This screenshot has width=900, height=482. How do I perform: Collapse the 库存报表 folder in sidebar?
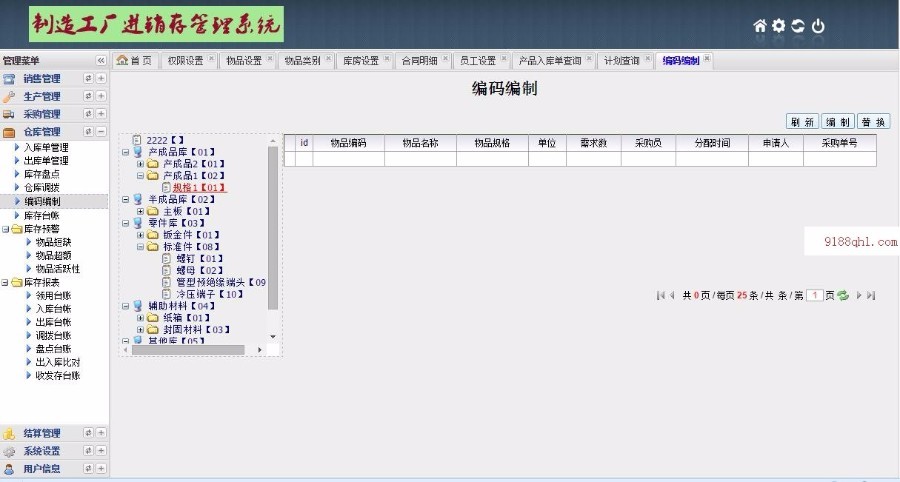5,282
